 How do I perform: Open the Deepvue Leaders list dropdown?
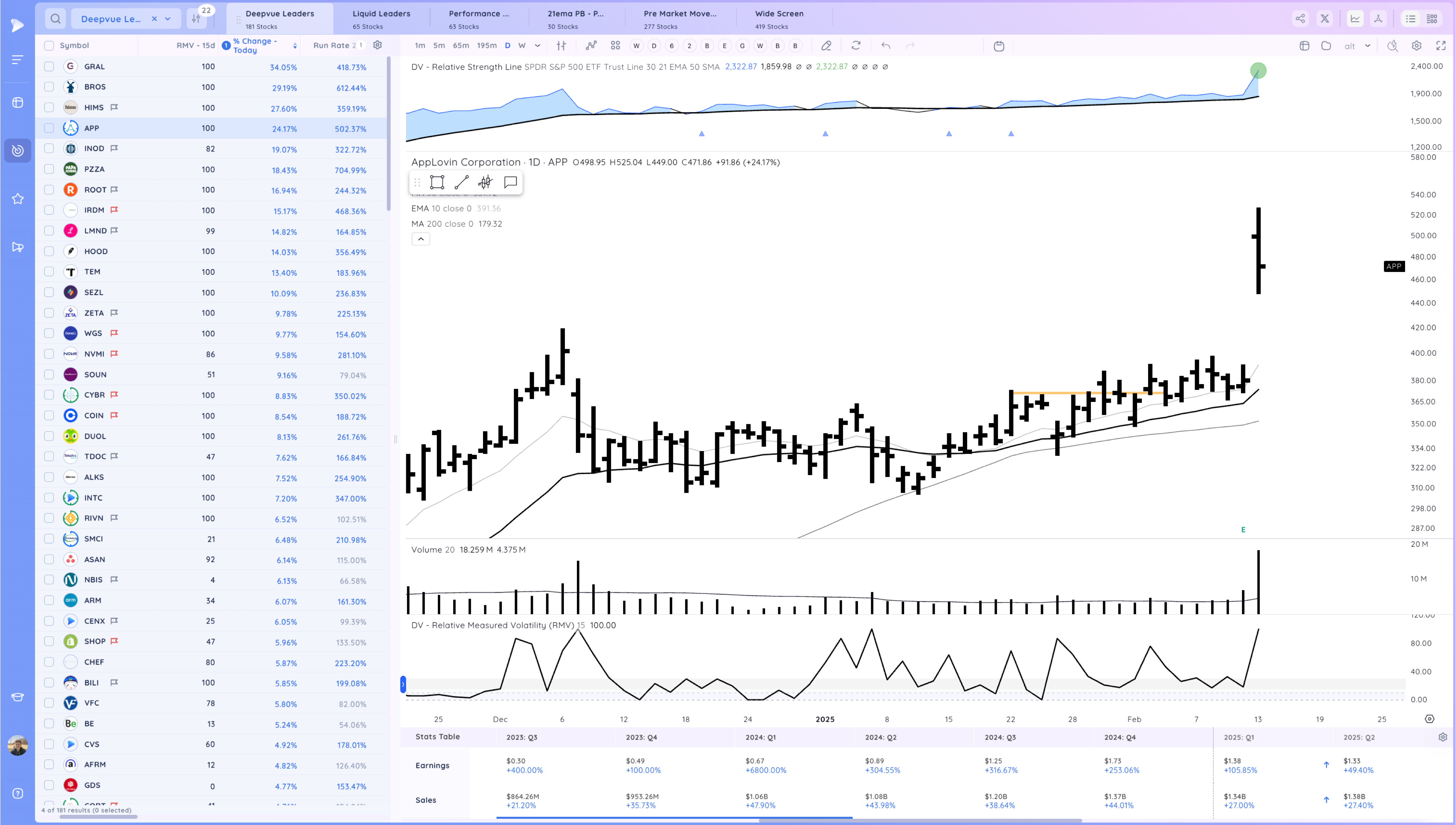pos(168,19)
